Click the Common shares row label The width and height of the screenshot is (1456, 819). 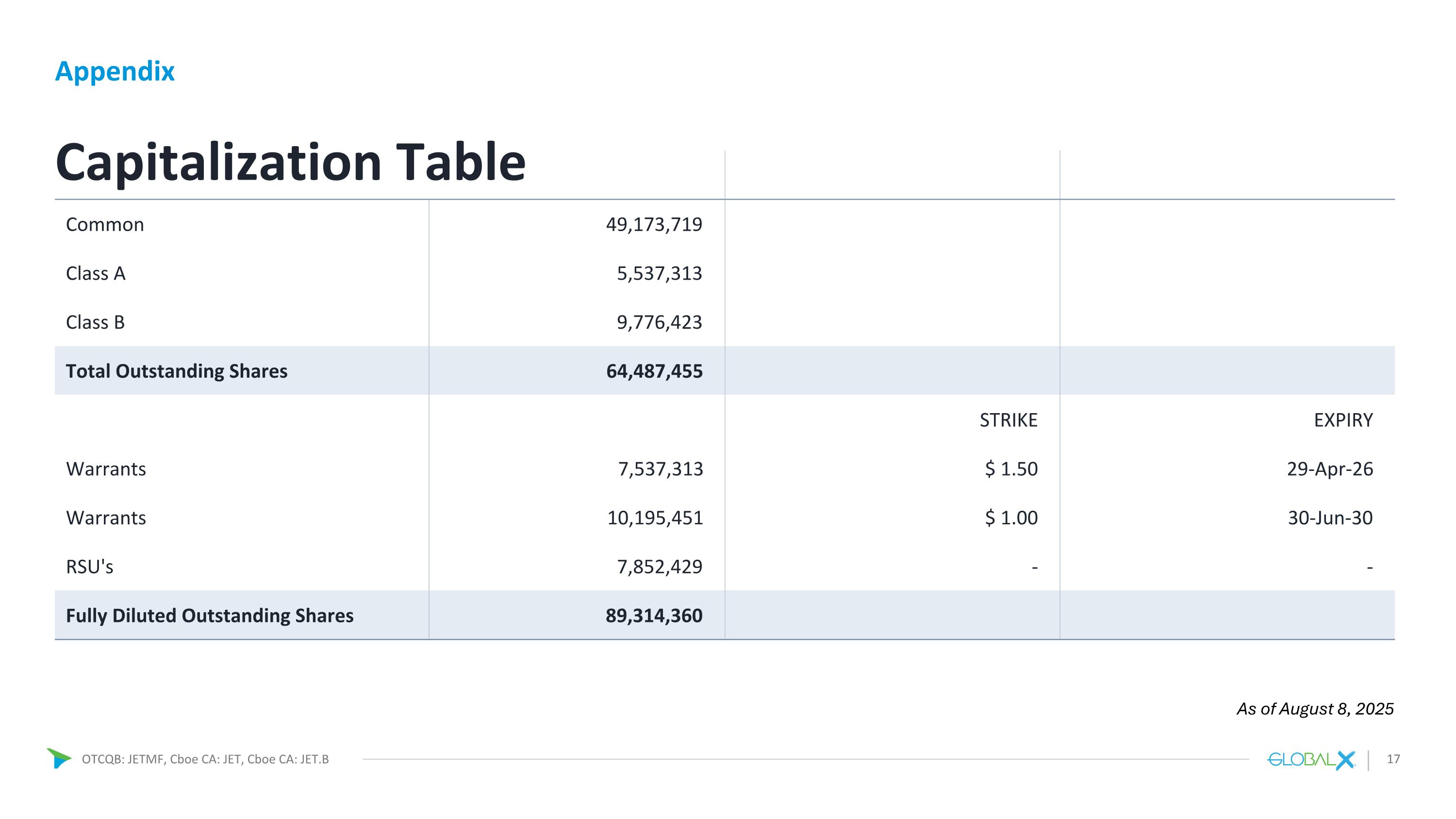click(x=105, y=224)
